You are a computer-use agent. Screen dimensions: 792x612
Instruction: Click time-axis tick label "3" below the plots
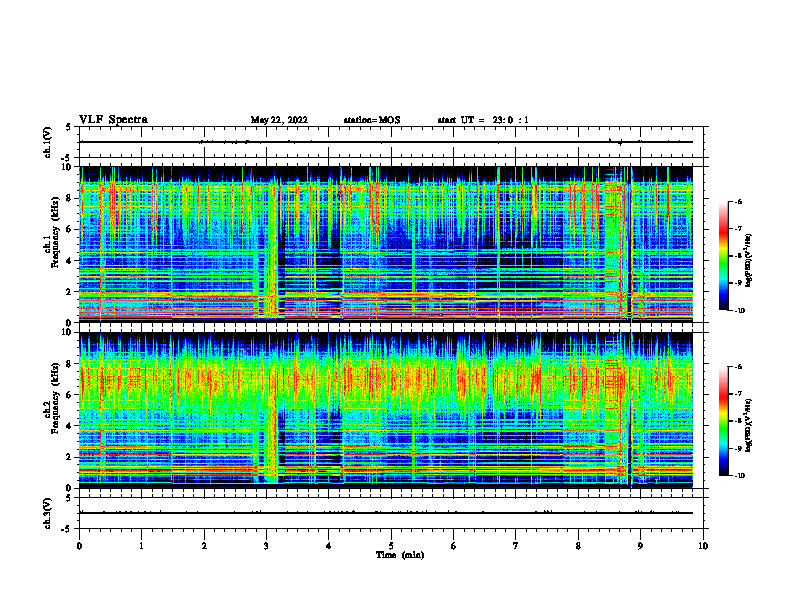(266, 546)
